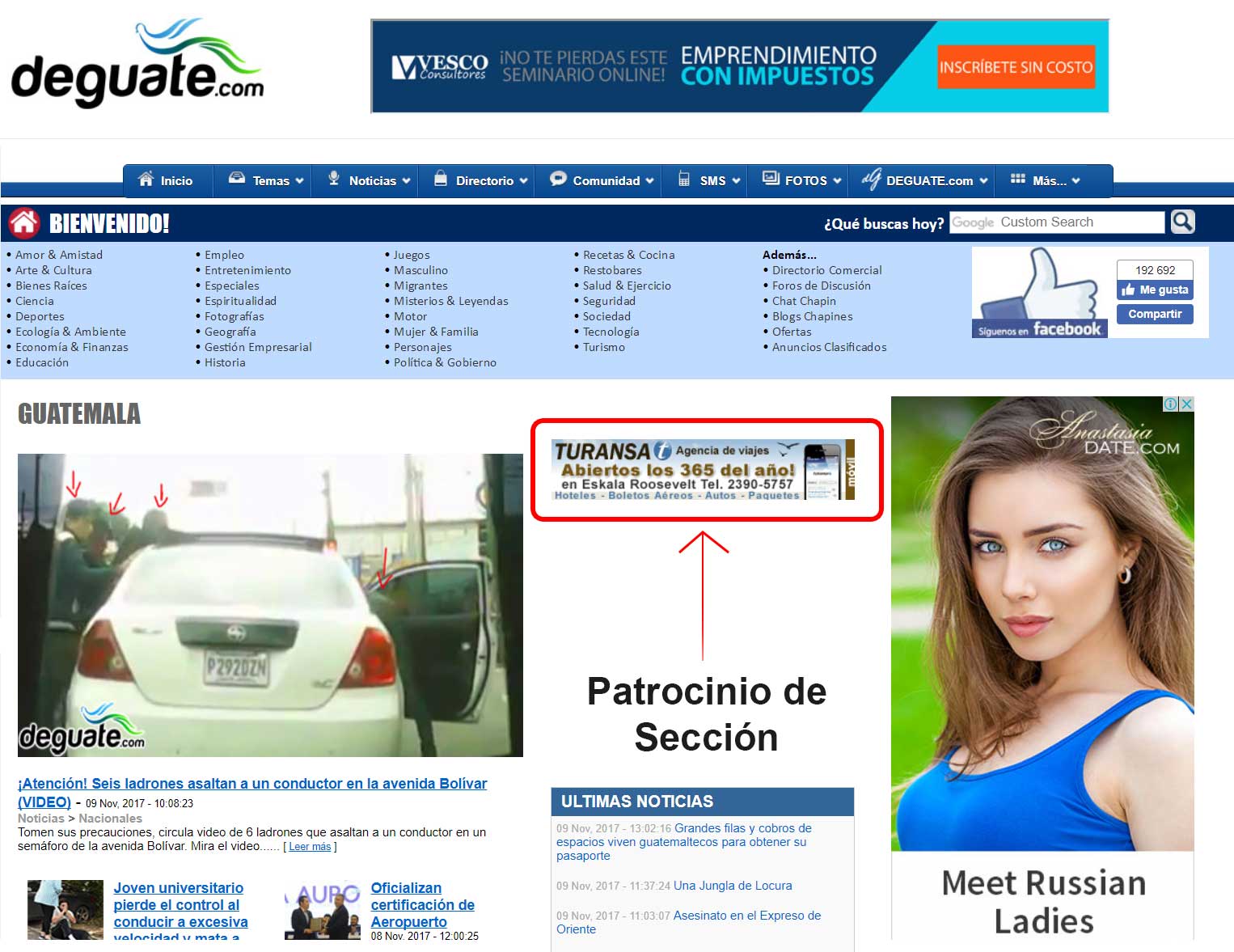Close the AnastasiaDate ad with the X icon

[1186, 404]
